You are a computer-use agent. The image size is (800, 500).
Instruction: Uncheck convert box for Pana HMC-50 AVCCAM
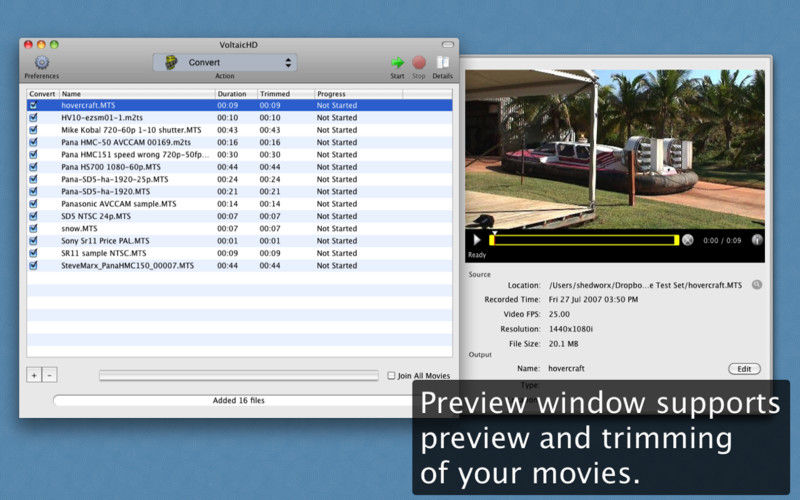pos(33,142)
